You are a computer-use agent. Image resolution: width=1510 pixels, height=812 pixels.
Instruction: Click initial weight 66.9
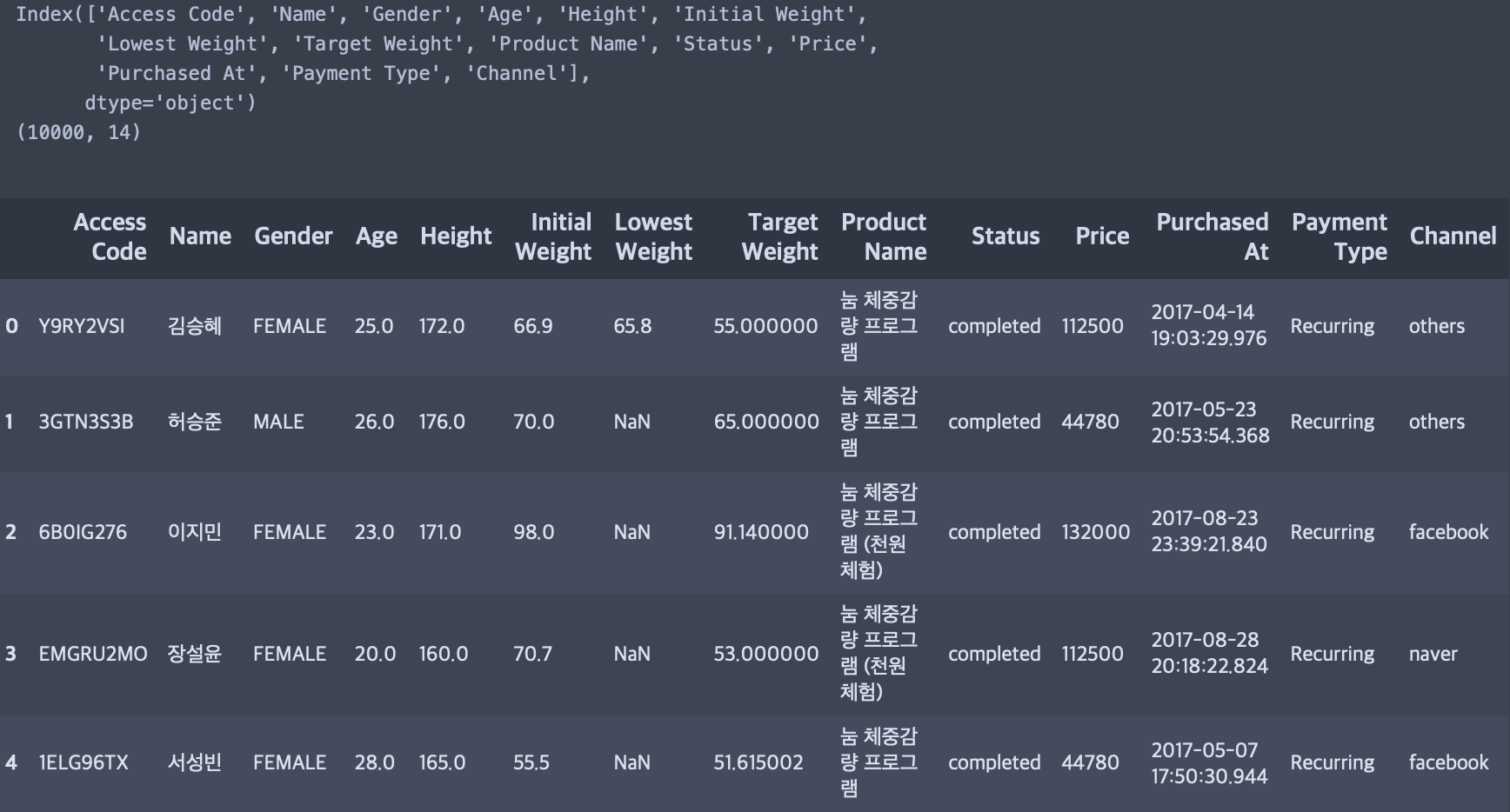click(x=533, y=326)
